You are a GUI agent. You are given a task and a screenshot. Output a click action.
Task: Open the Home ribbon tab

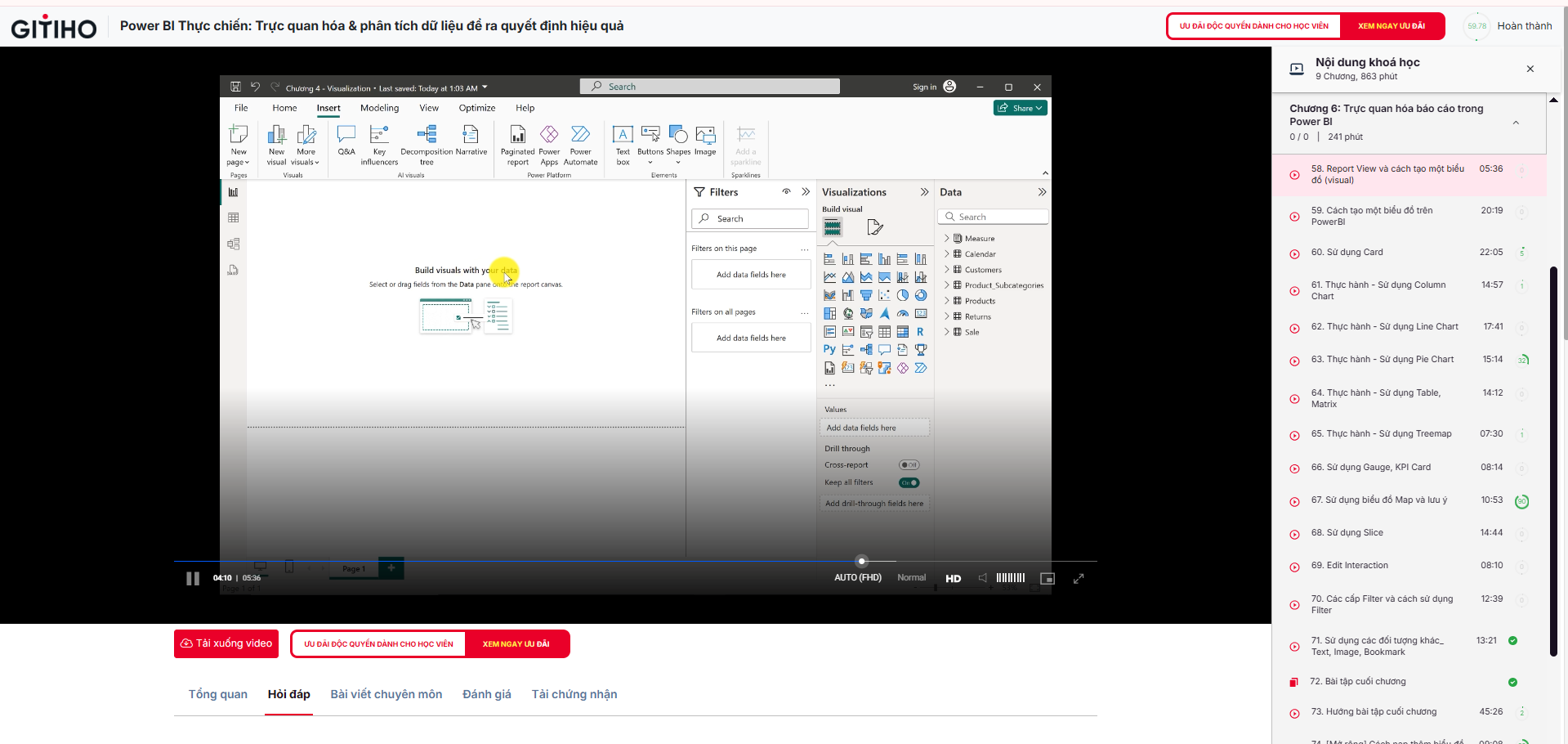pyautogui.click(x=285, y=108)
